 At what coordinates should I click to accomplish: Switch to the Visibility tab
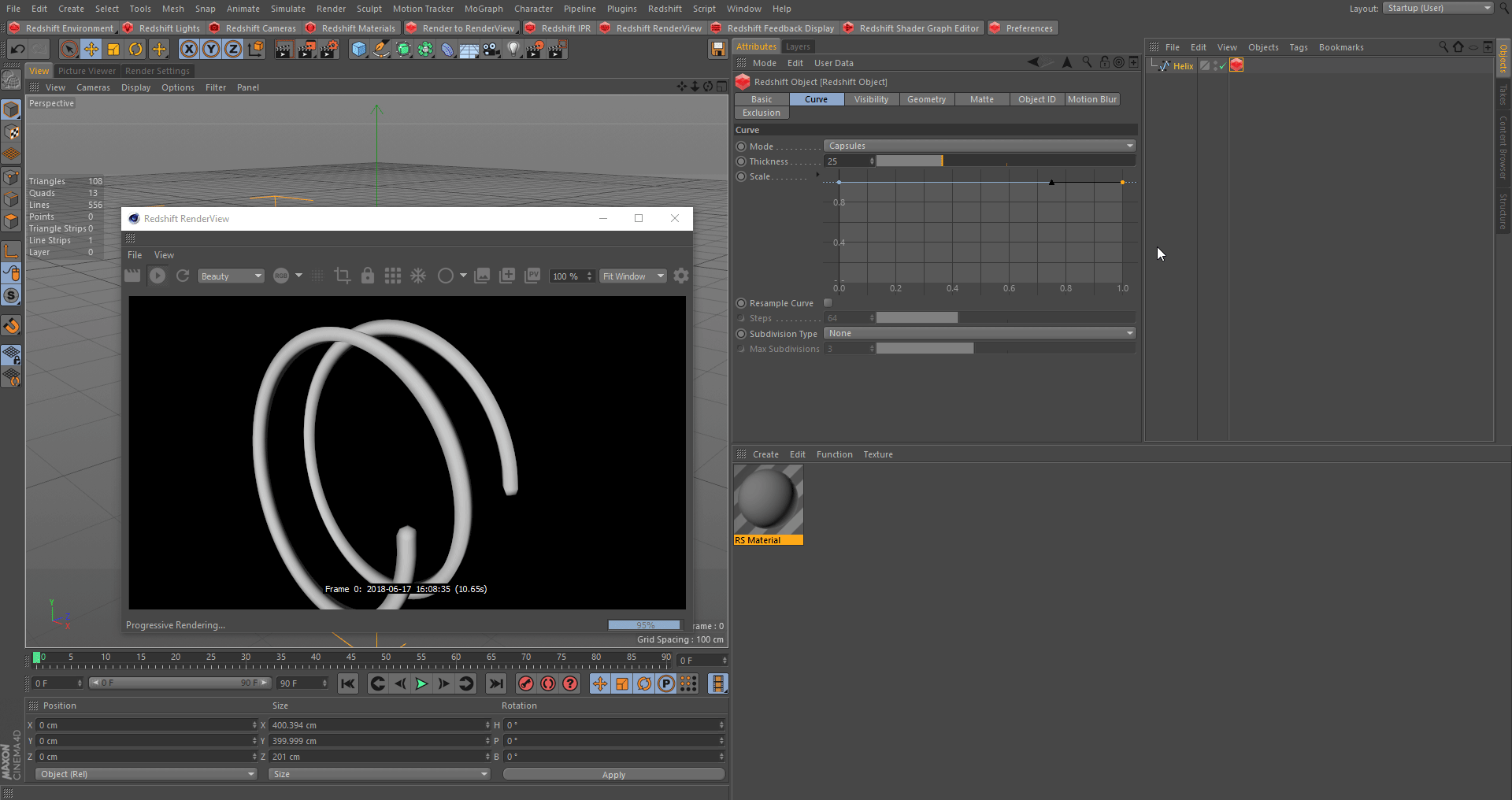pos(871,99)
